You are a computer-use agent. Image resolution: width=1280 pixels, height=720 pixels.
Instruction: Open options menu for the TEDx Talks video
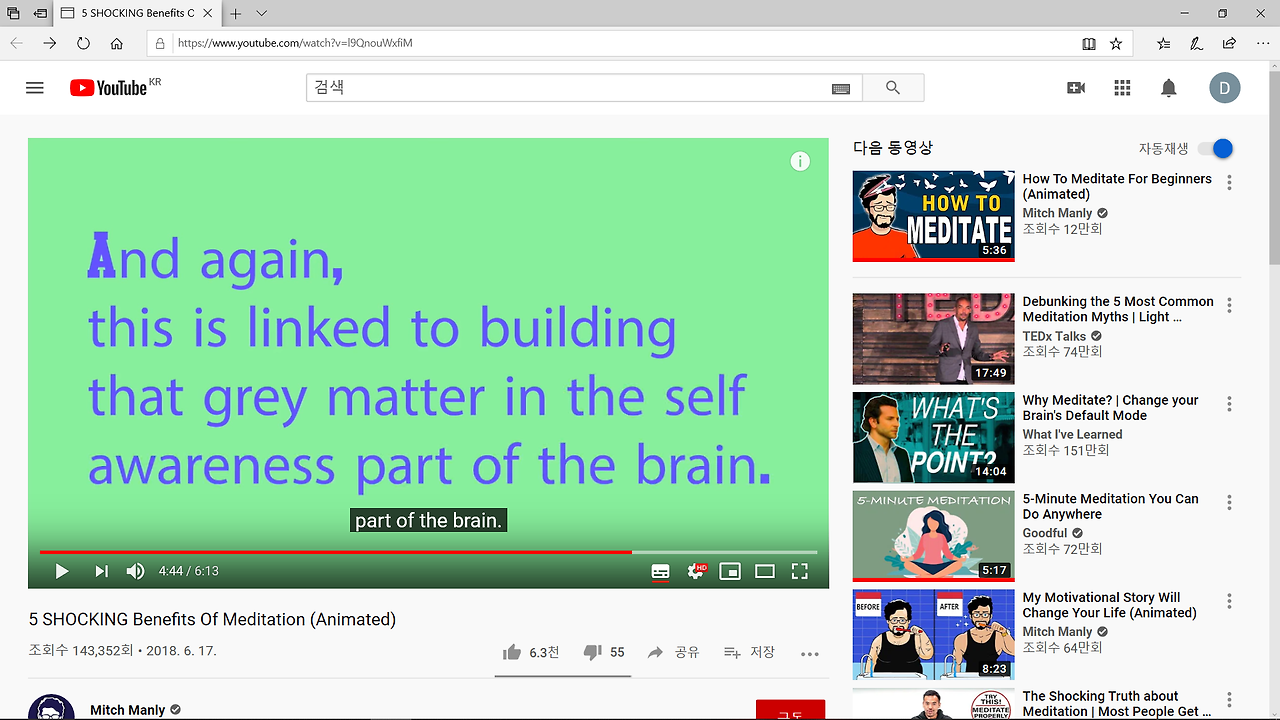tap(1229, 305)
